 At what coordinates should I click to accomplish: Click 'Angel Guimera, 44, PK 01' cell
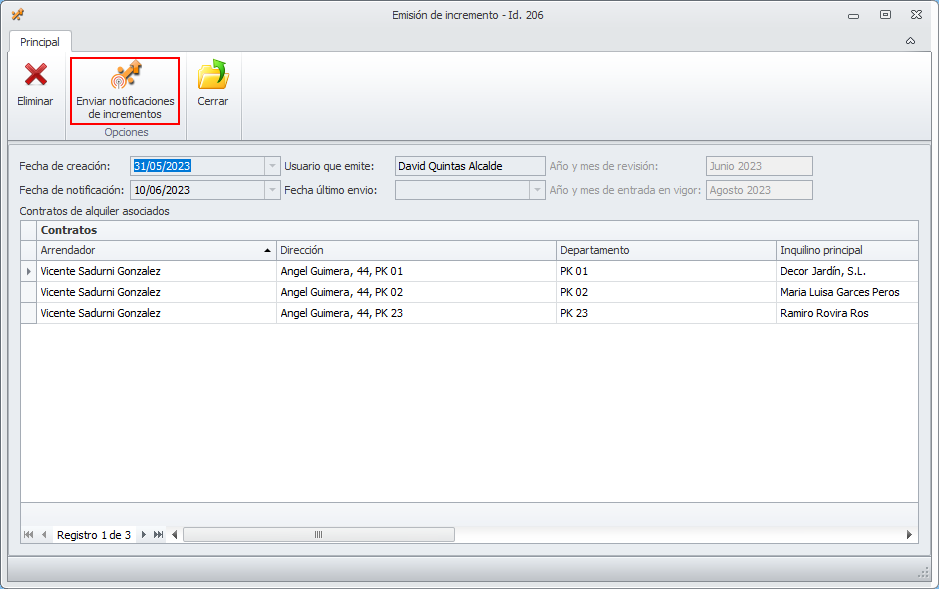[x=416, y=271]
